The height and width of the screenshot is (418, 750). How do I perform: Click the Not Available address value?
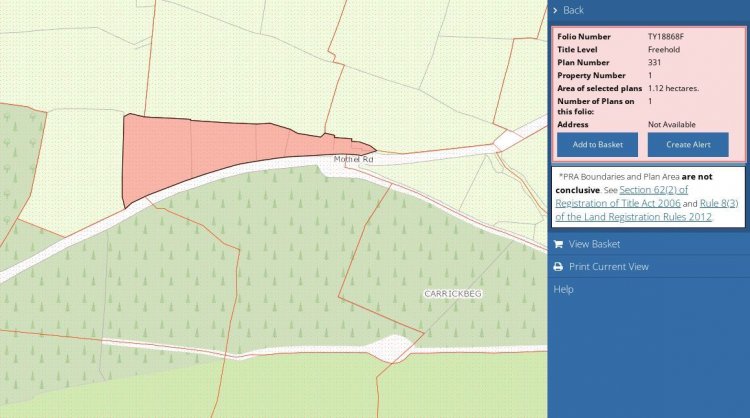675,124
